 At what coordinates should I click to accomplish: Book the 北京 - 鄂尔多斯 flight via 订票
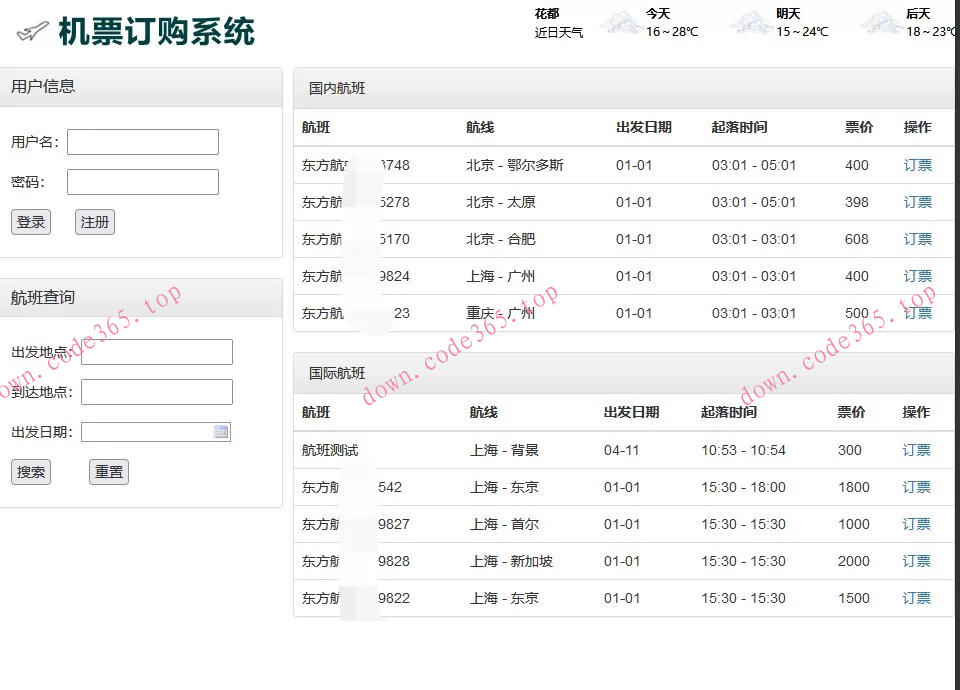pos(916,165)
